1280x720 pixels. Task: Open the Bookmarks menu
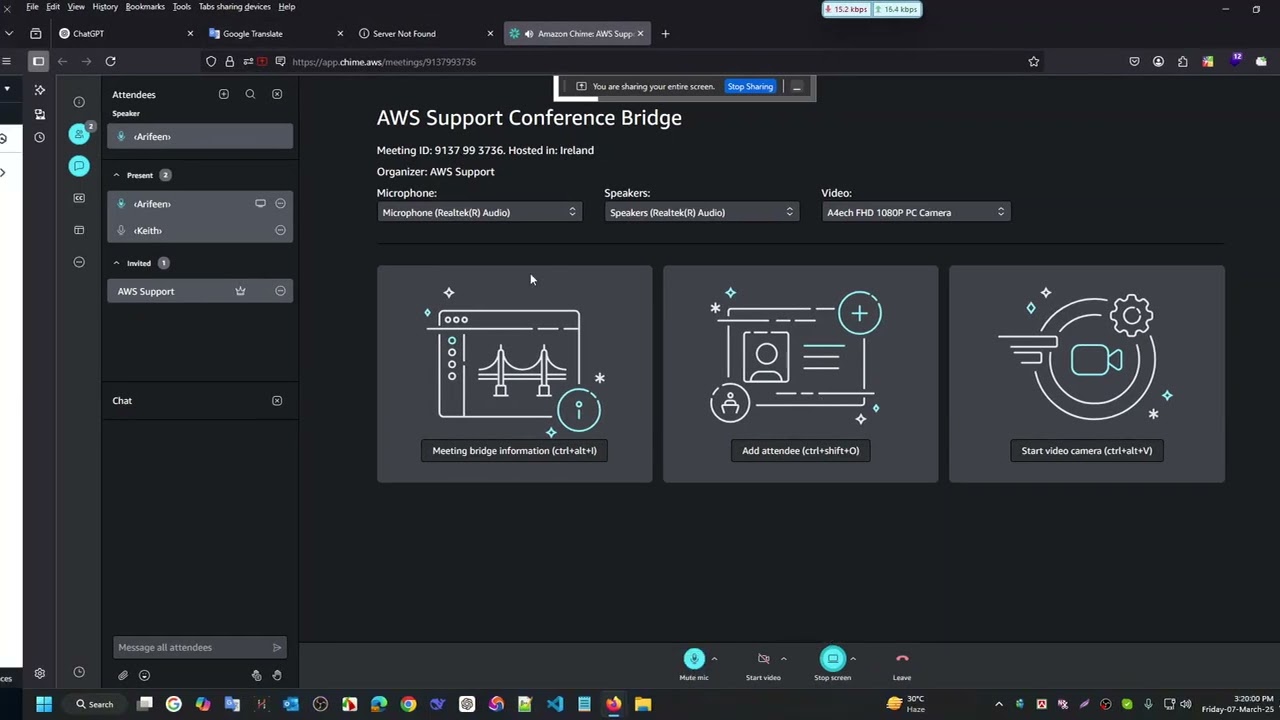click(145, 7)
